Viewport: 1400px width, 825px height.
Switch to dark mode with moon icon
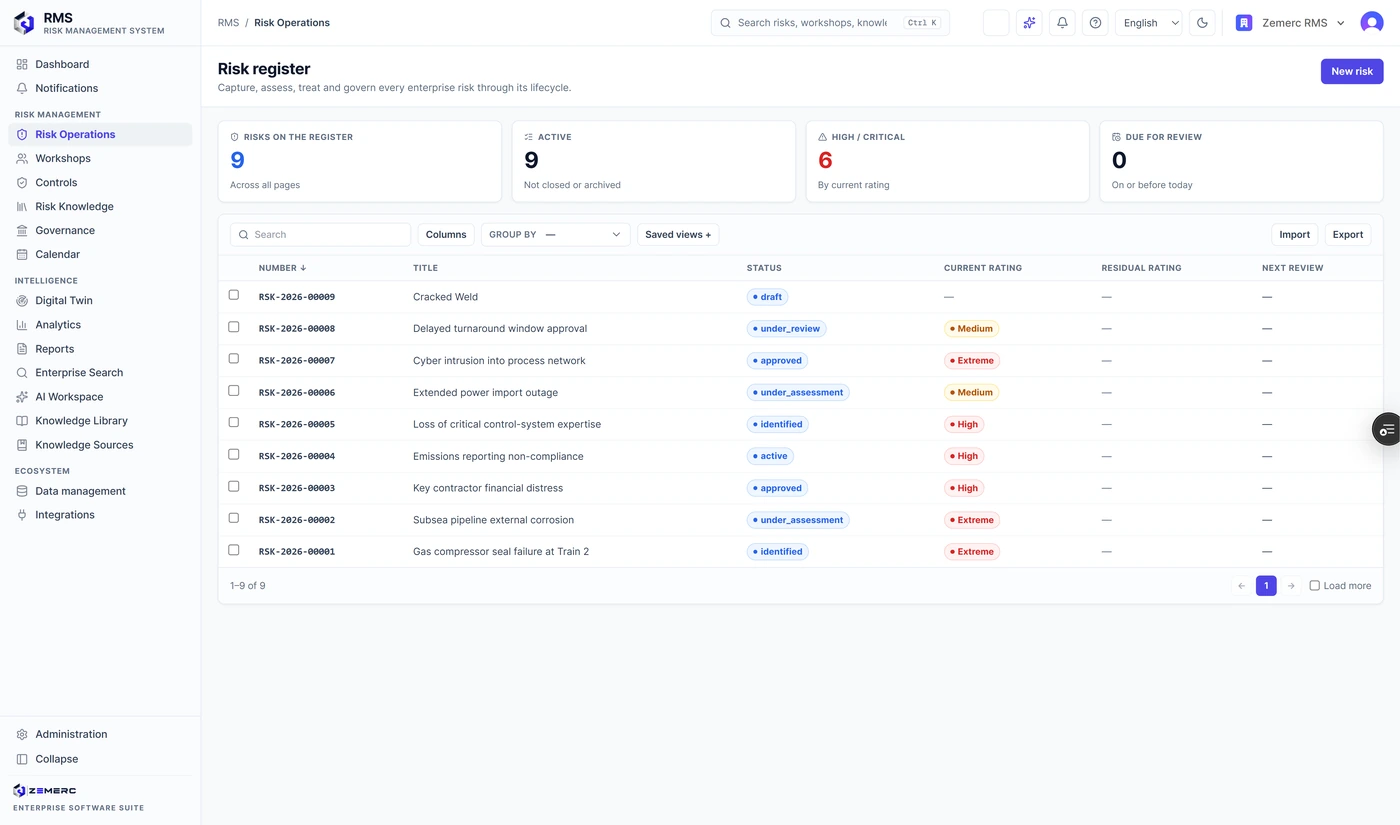point(1202,23)
